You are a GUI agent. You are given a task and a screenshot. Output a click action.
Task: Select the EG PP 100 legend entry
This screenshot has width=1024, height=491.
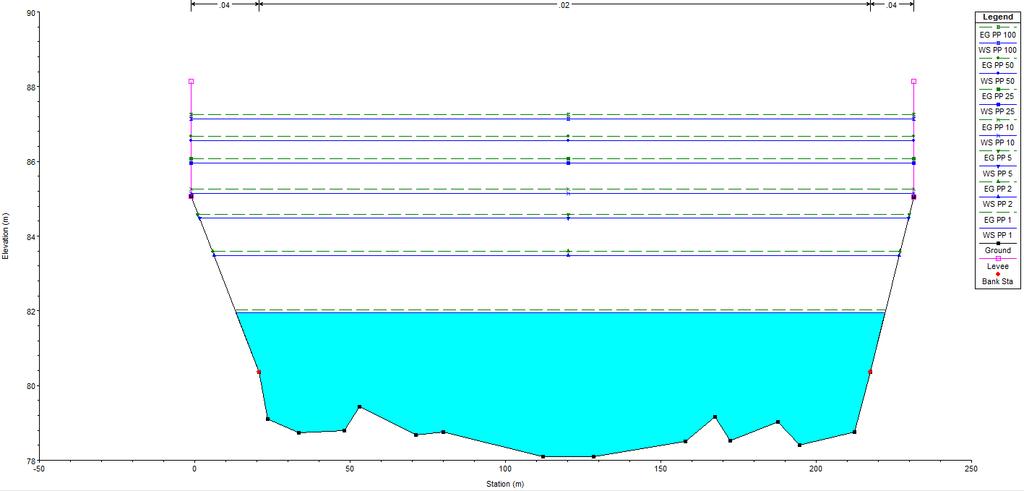(997, 35)
